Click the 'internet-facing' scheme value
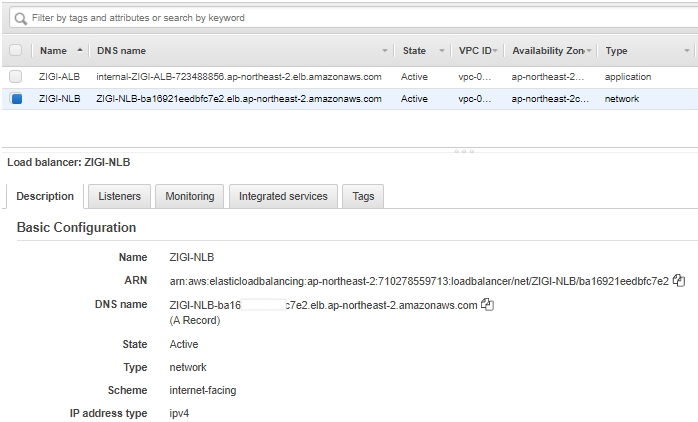 (x=203, y=390)
